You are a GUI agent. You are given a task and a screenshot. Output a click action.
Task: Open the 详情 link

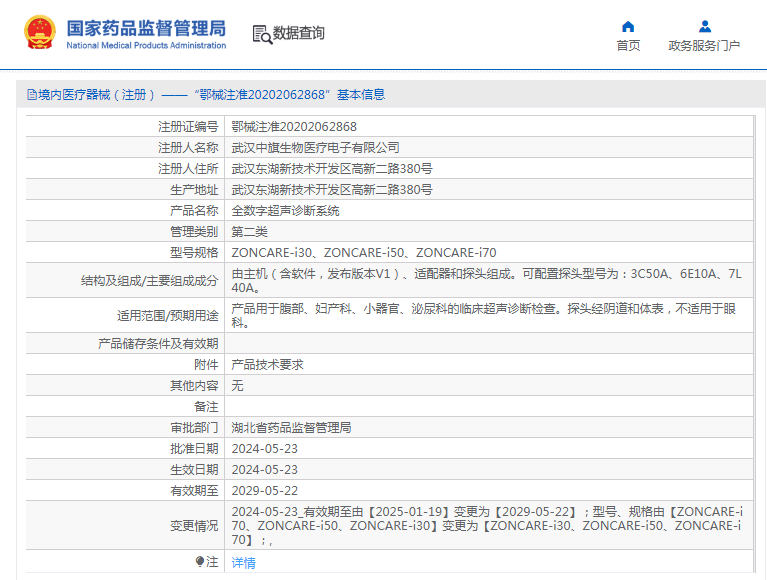pos(244,563)
